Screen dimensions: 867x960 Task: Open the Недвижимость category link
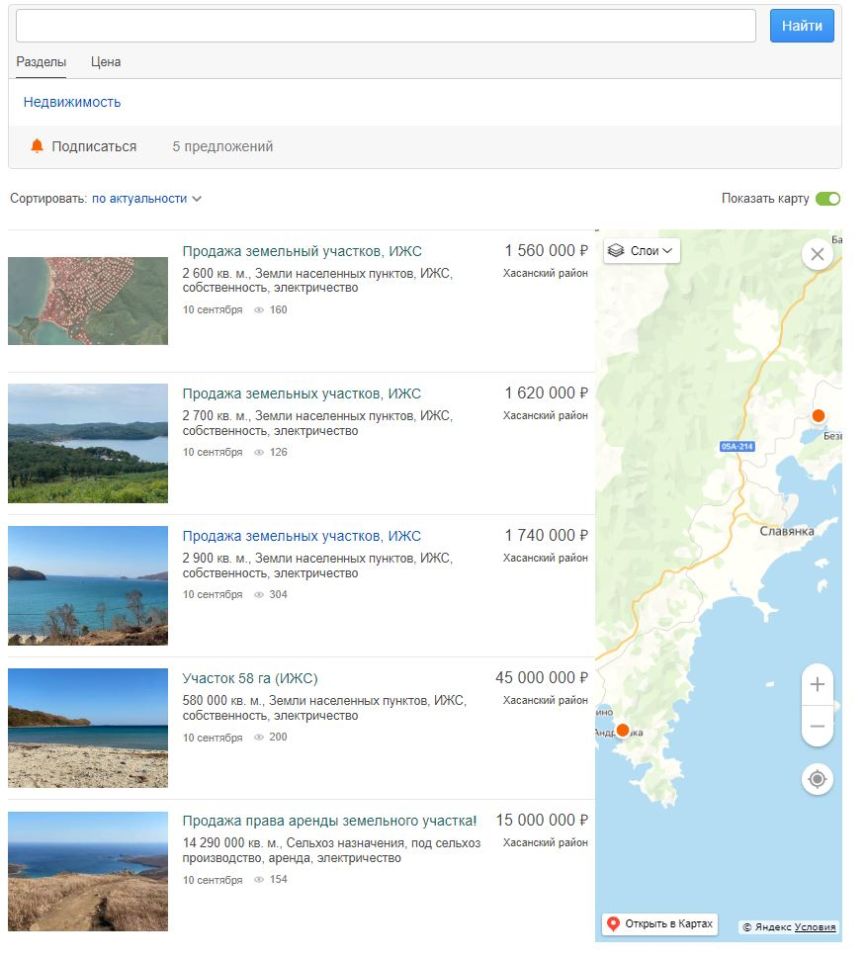point(72,102)
